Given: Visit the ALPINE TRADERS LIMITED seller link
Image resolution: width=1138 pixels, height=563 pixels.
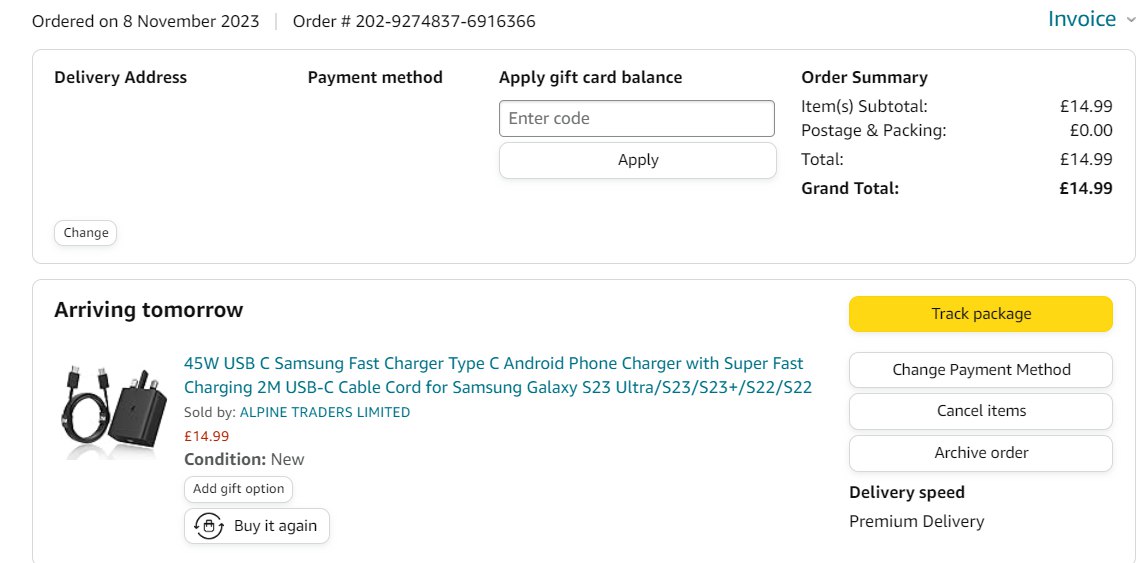Looking at the screenshot, I should (x=324, y=412).
